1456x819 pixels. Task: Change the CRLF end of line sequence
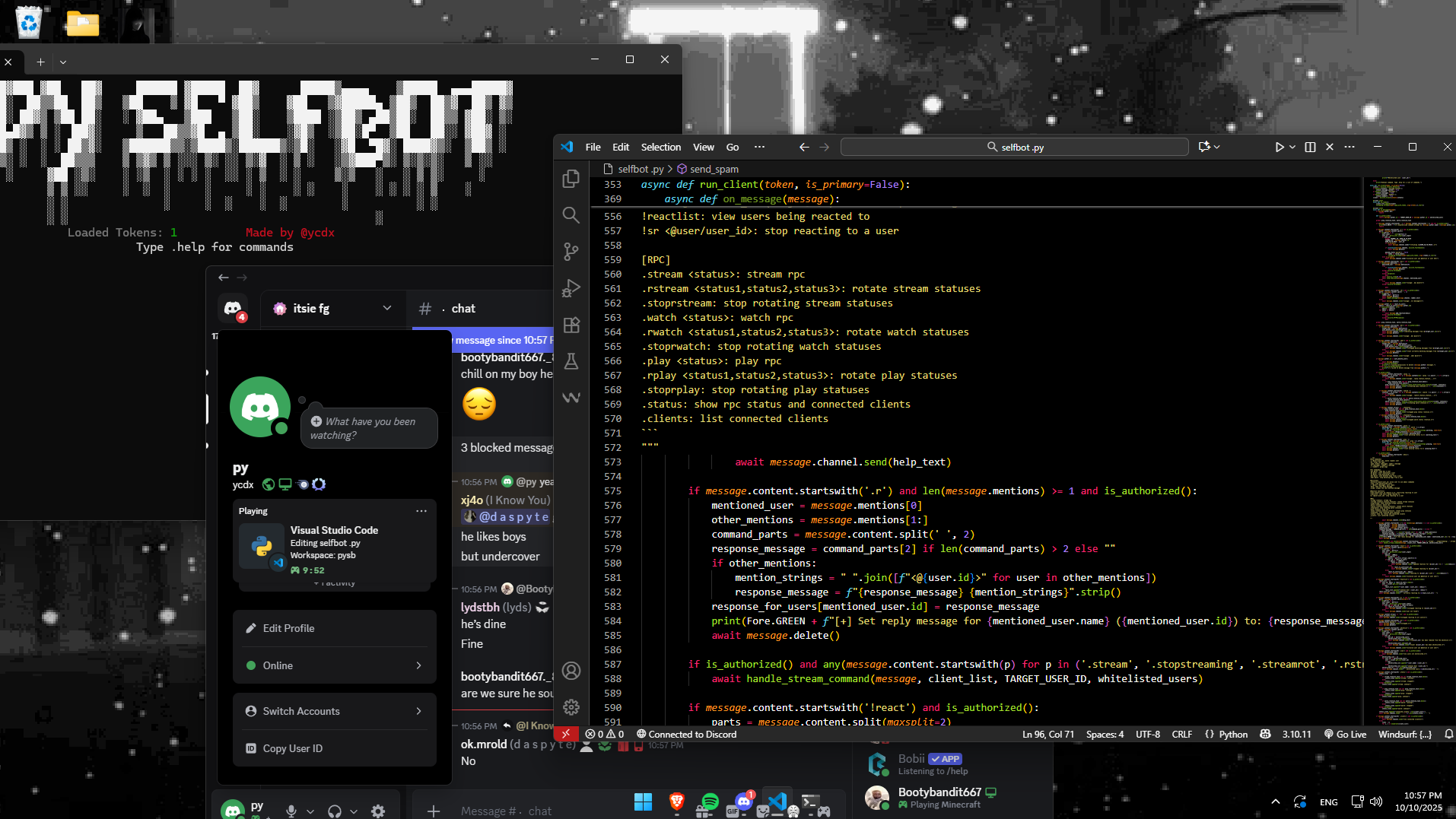coord(1181,735)
